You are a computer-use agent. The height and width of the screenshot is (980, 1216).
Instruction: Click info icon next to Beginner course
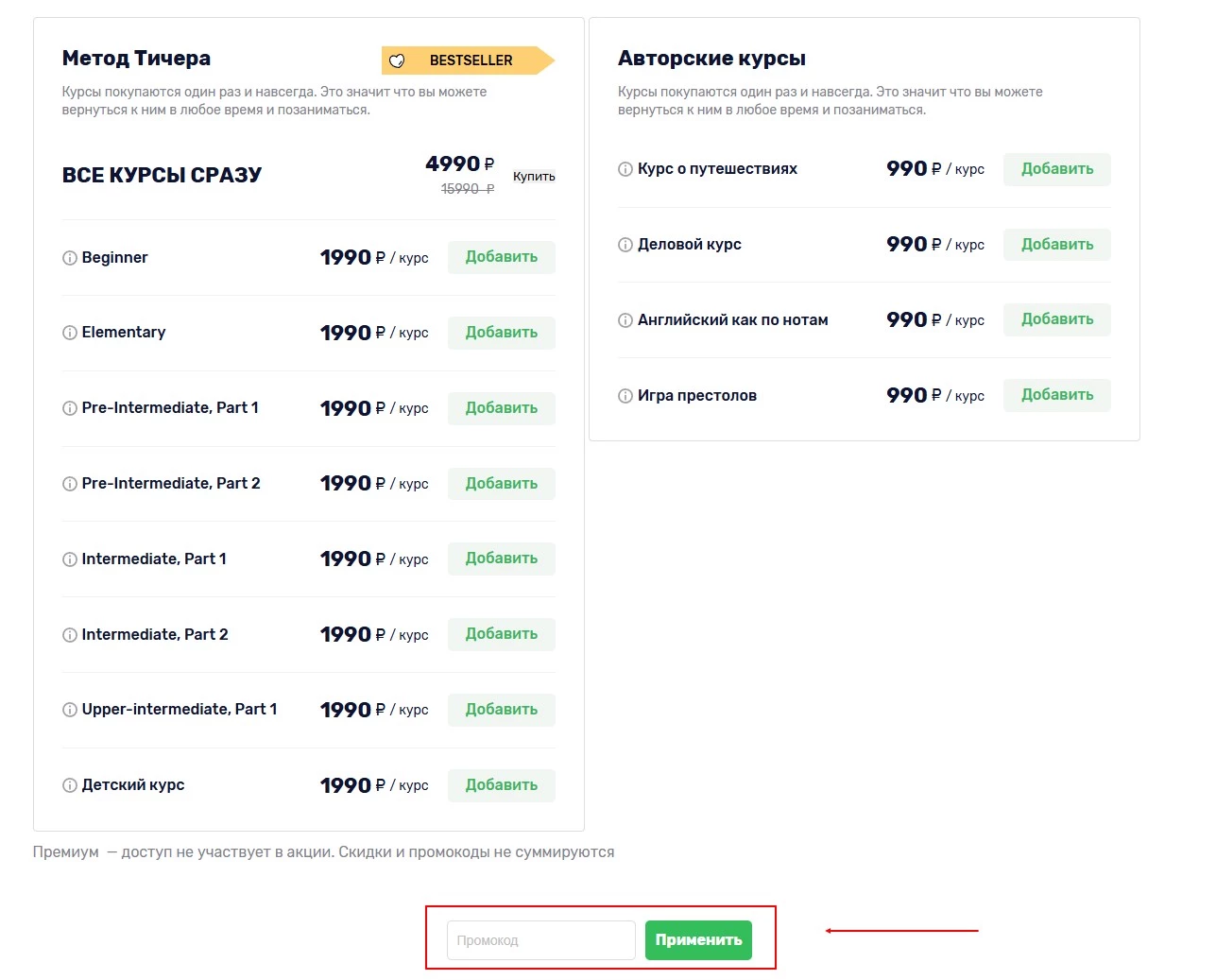(x=69, y=258)
